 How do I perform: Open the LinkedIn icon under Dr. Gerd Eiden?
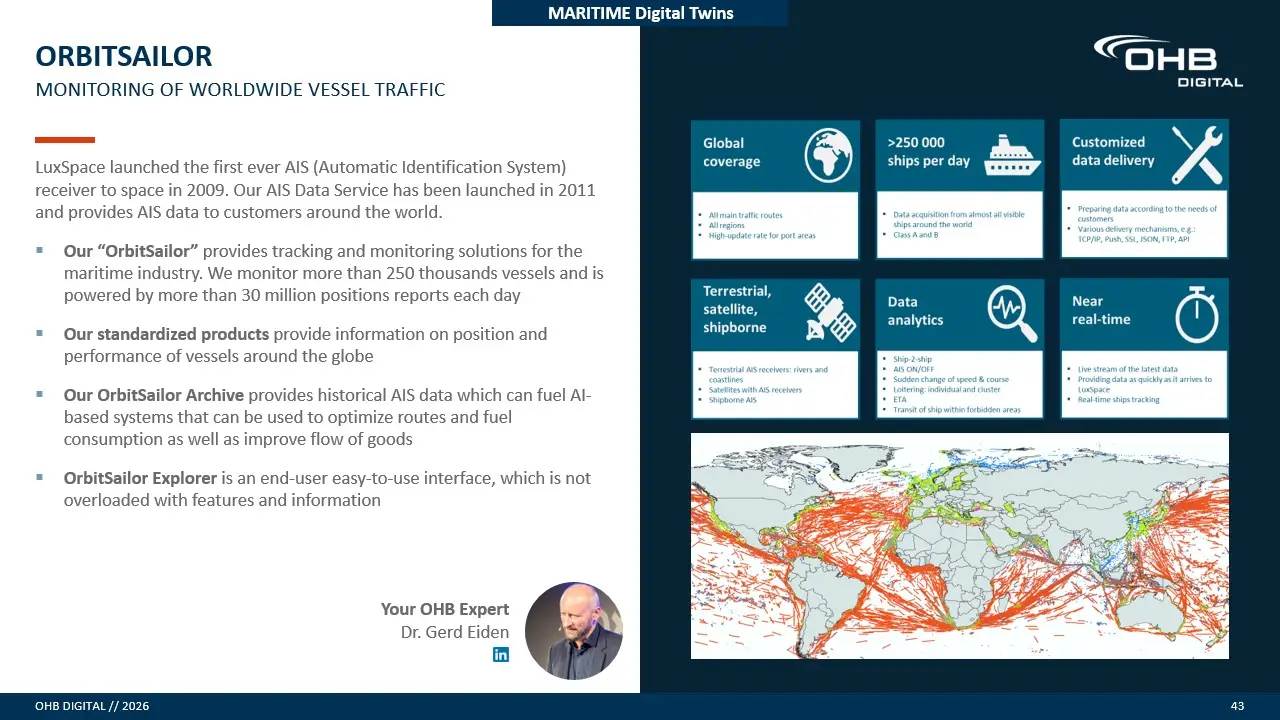point(501,654)
